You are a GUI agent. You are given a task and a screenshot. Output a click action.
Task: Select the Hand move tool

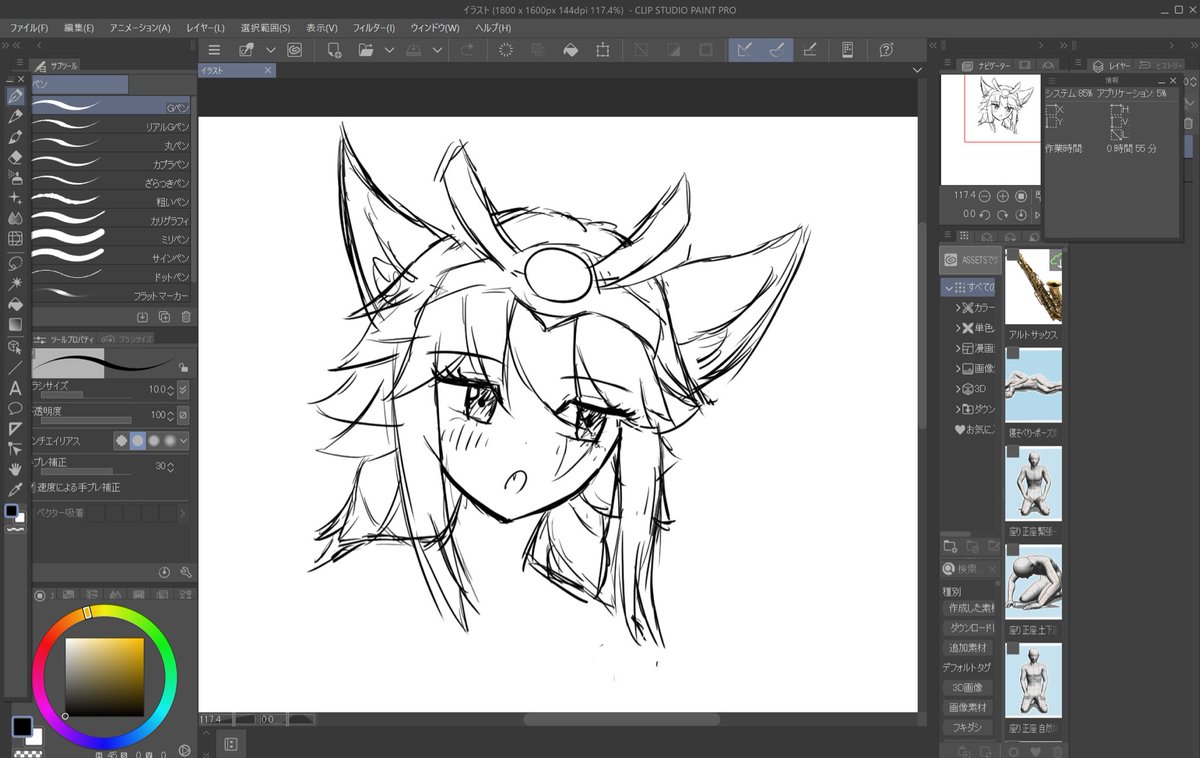(15, 468)
